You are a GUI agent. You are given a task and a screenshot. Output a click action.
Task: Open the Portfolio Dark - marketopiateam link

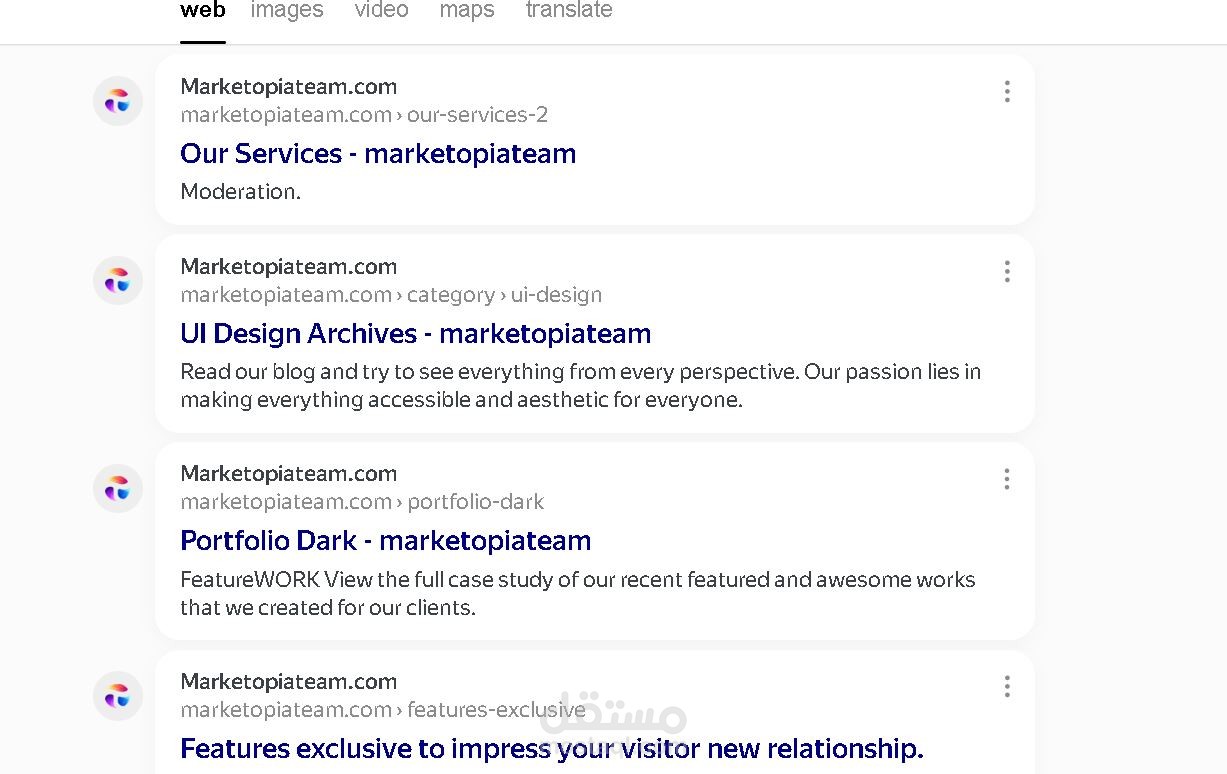pyautogui.click(x=385, y=540)
